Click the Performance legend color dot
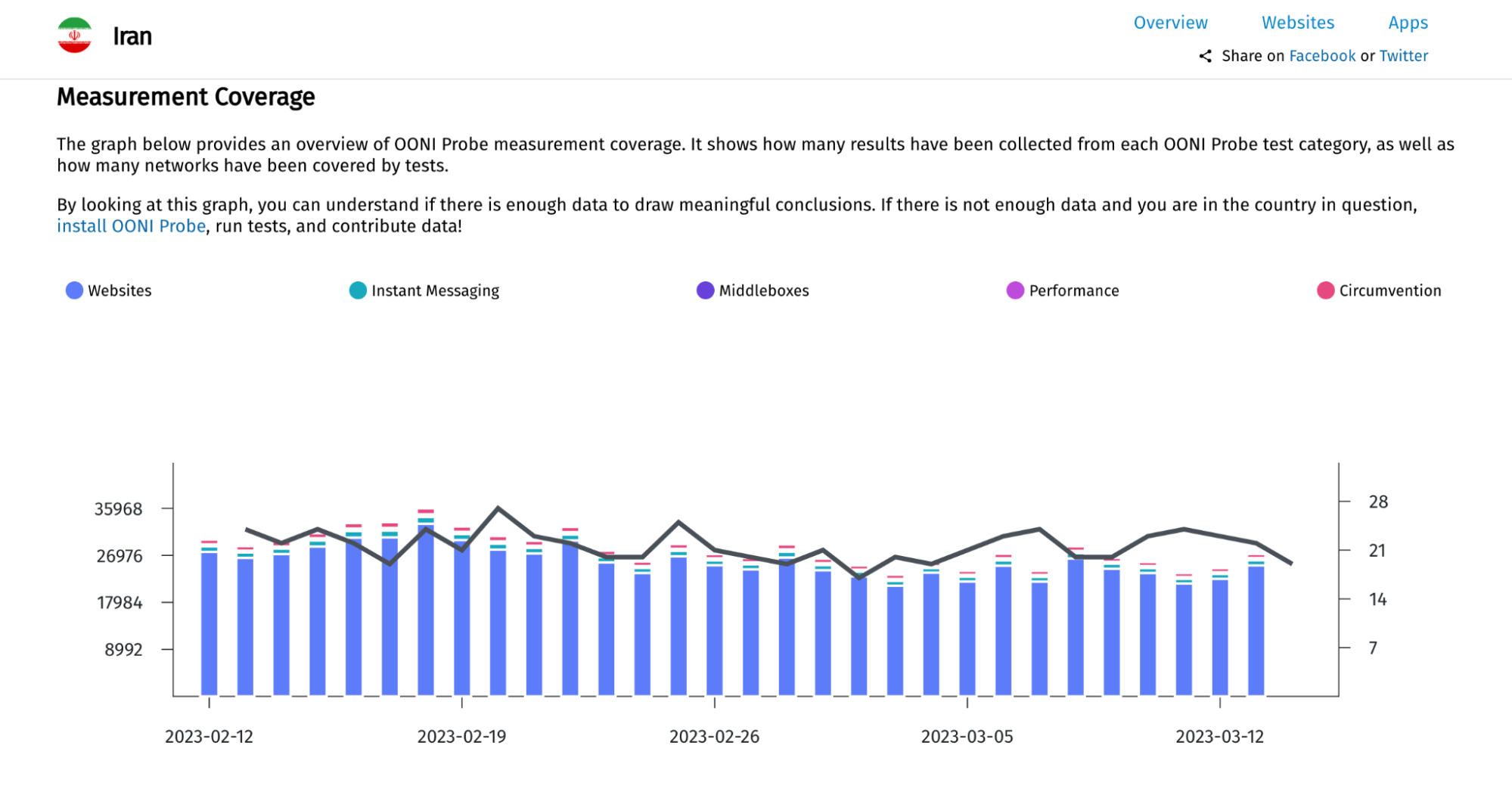 point(1015,290)
